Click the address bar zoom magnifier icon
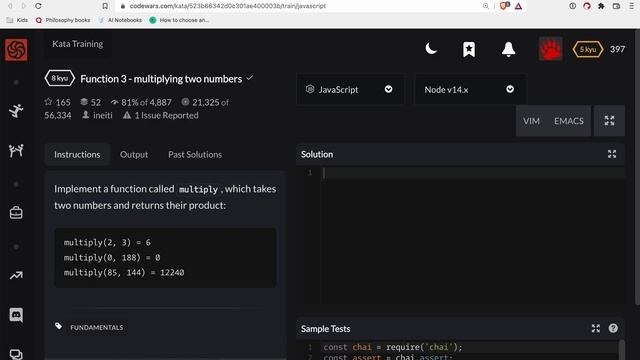640x360 pixels. [x=486, y=6]
